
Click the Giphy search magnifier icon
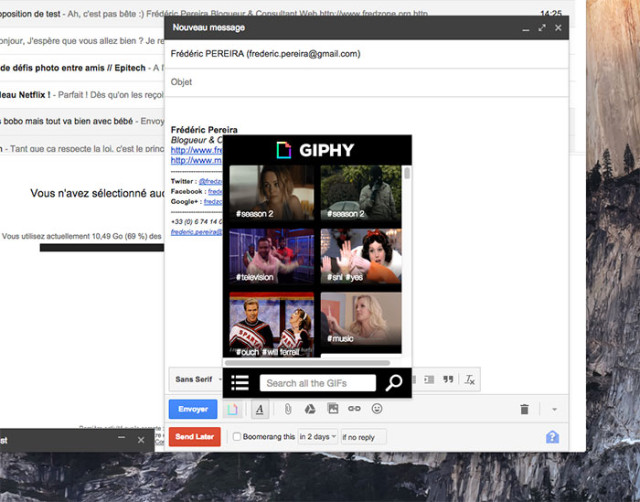point(394,383)
